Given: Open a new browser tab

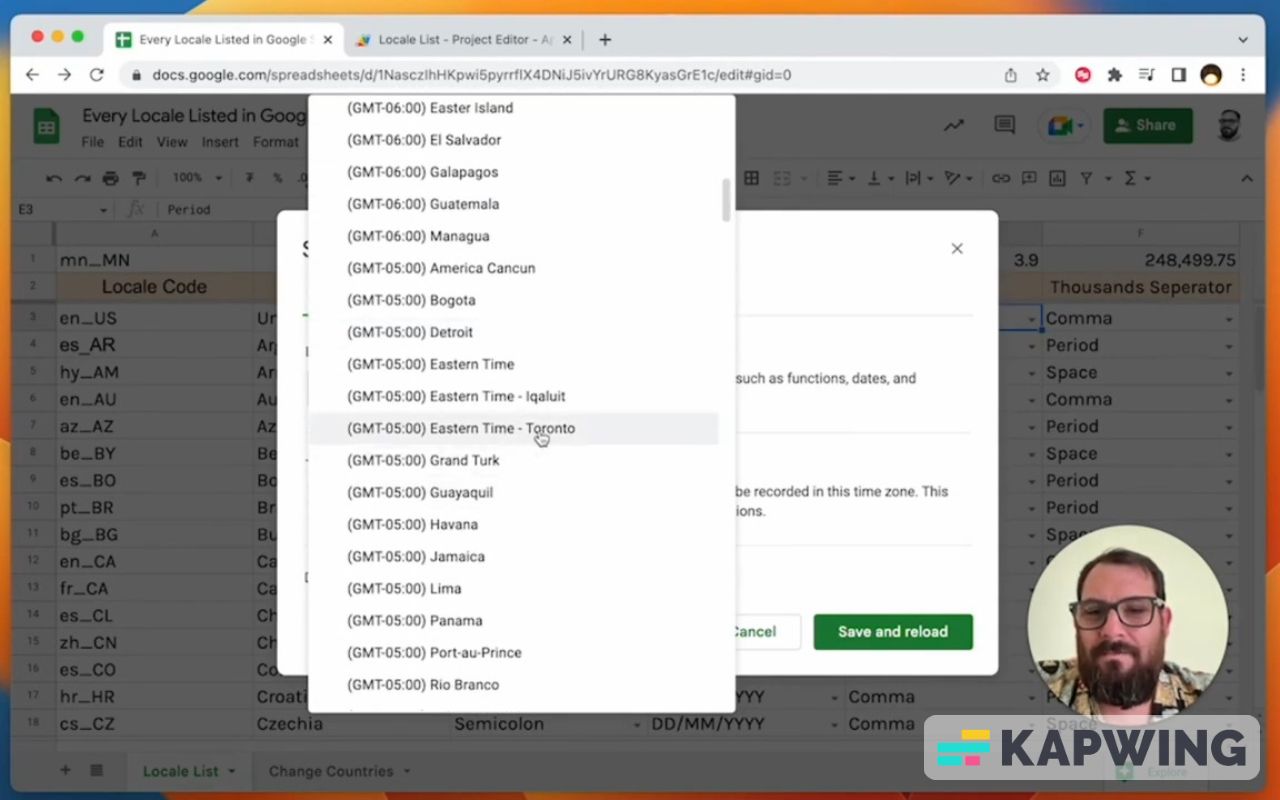Looking at the screenshot, I should coord(605,40).
